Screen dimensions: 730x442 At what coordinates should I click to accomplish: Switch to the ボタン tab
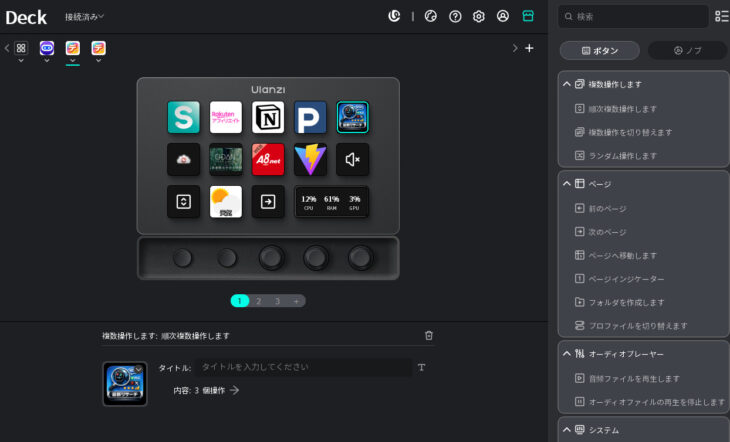600,50
